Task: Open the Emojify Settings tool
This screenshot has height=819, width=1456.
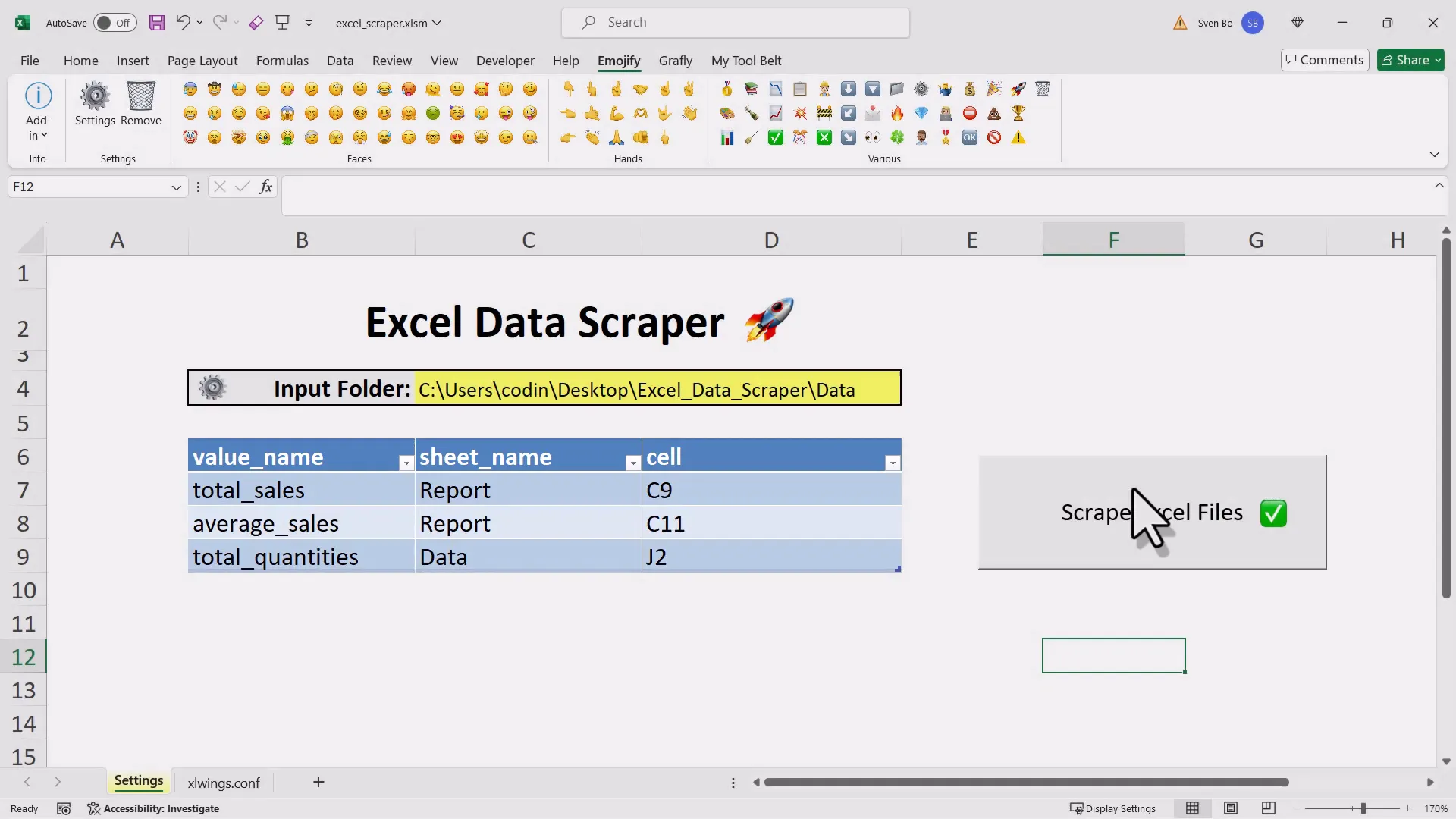Action: [95, 106]
